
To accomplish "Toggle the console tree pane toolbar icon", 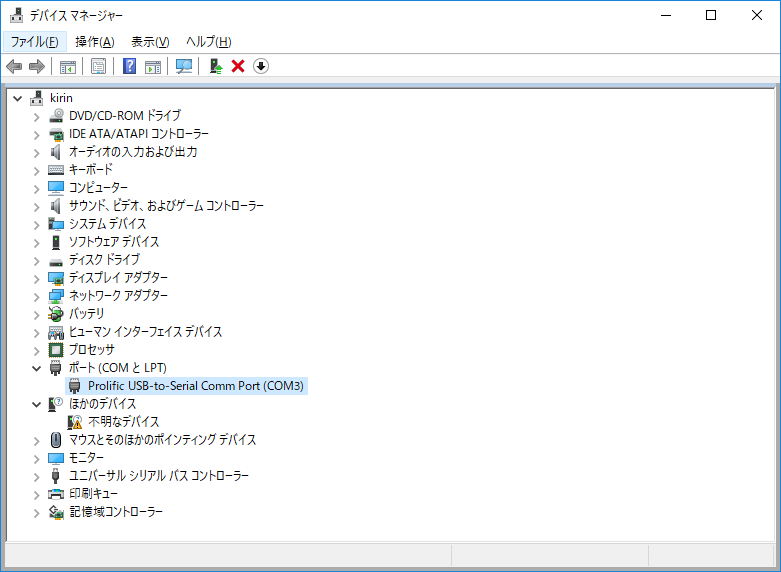I will point(68,66).
